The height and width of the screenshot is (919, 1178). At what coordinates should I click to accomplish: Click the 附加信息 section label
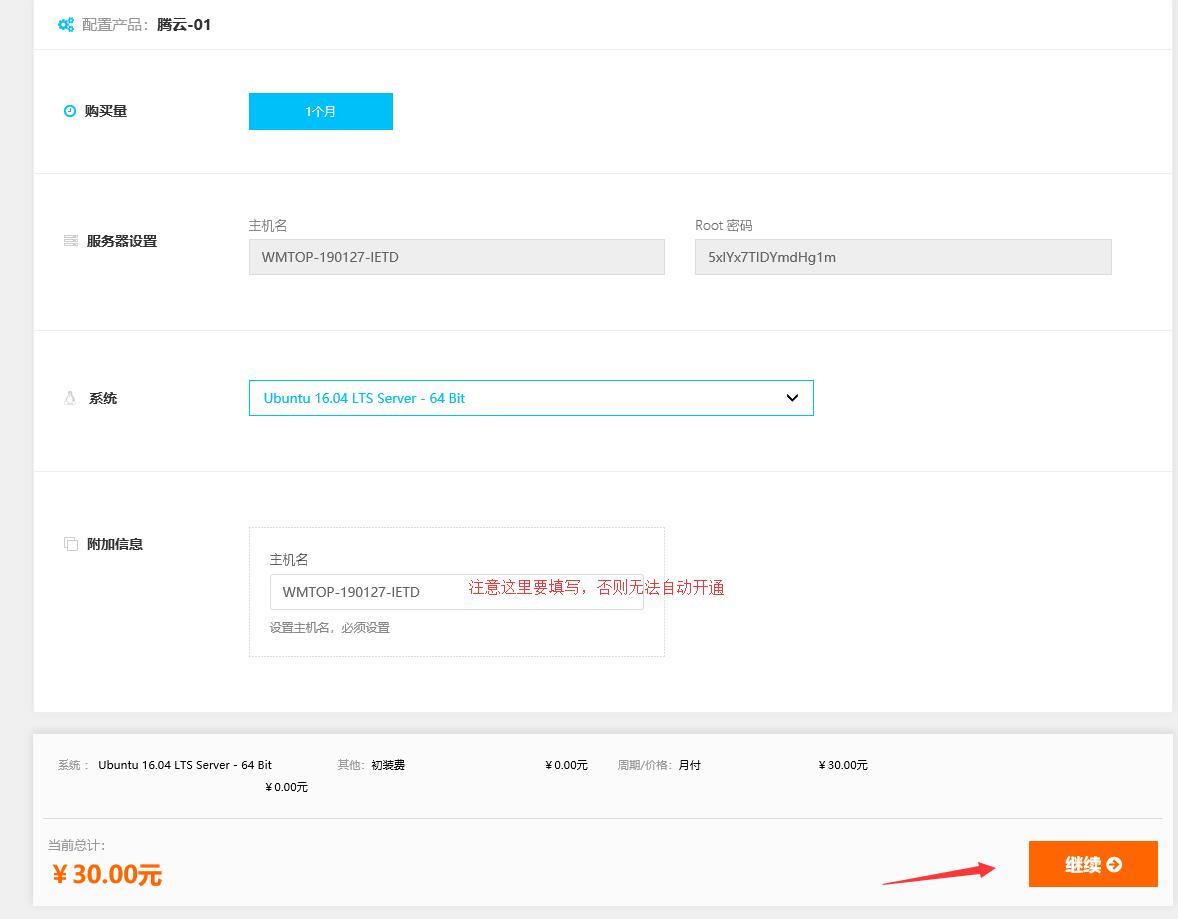[x=115, y=544]
